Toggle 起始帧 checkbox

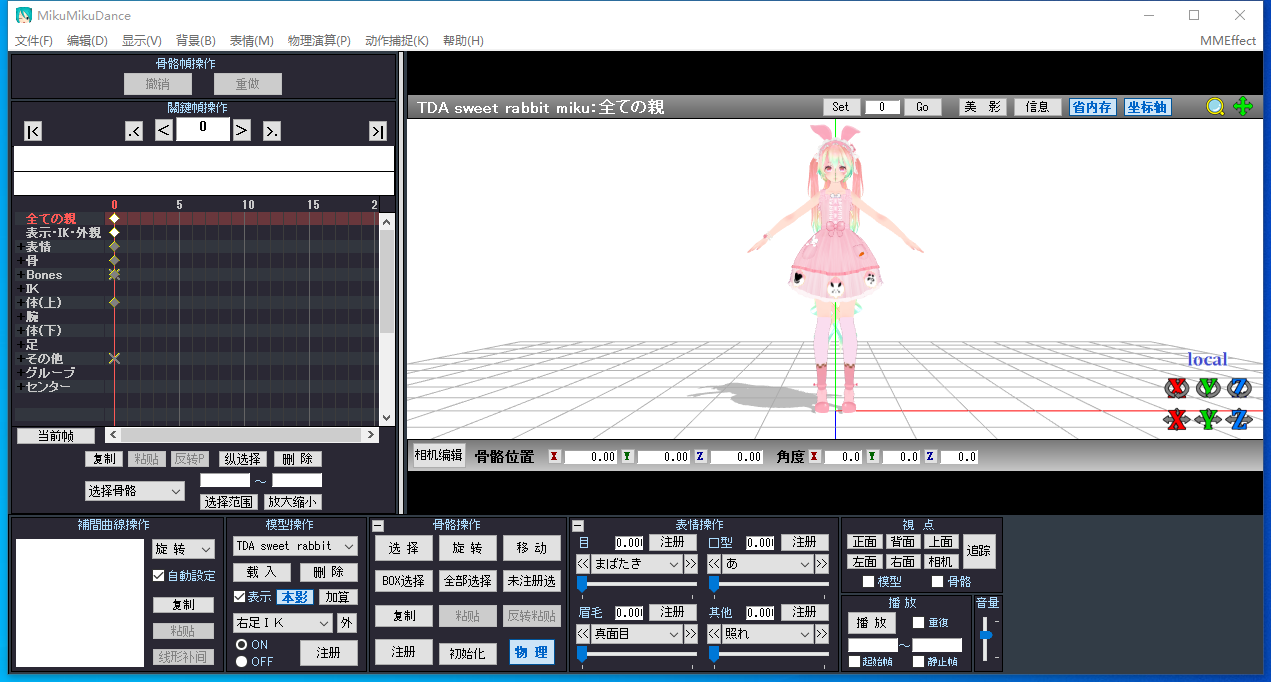pos(855,661)
